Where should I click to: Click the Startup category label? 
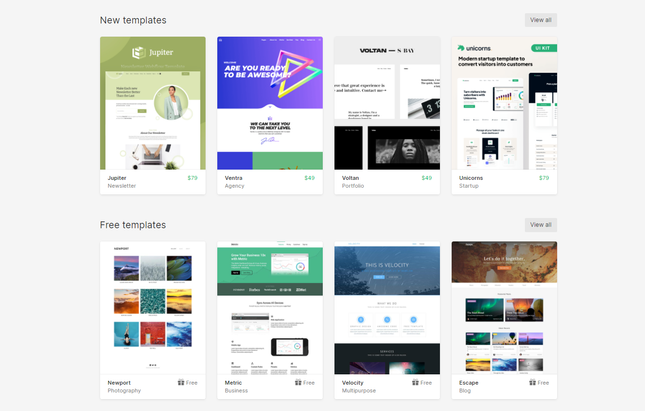click(469, 186)
